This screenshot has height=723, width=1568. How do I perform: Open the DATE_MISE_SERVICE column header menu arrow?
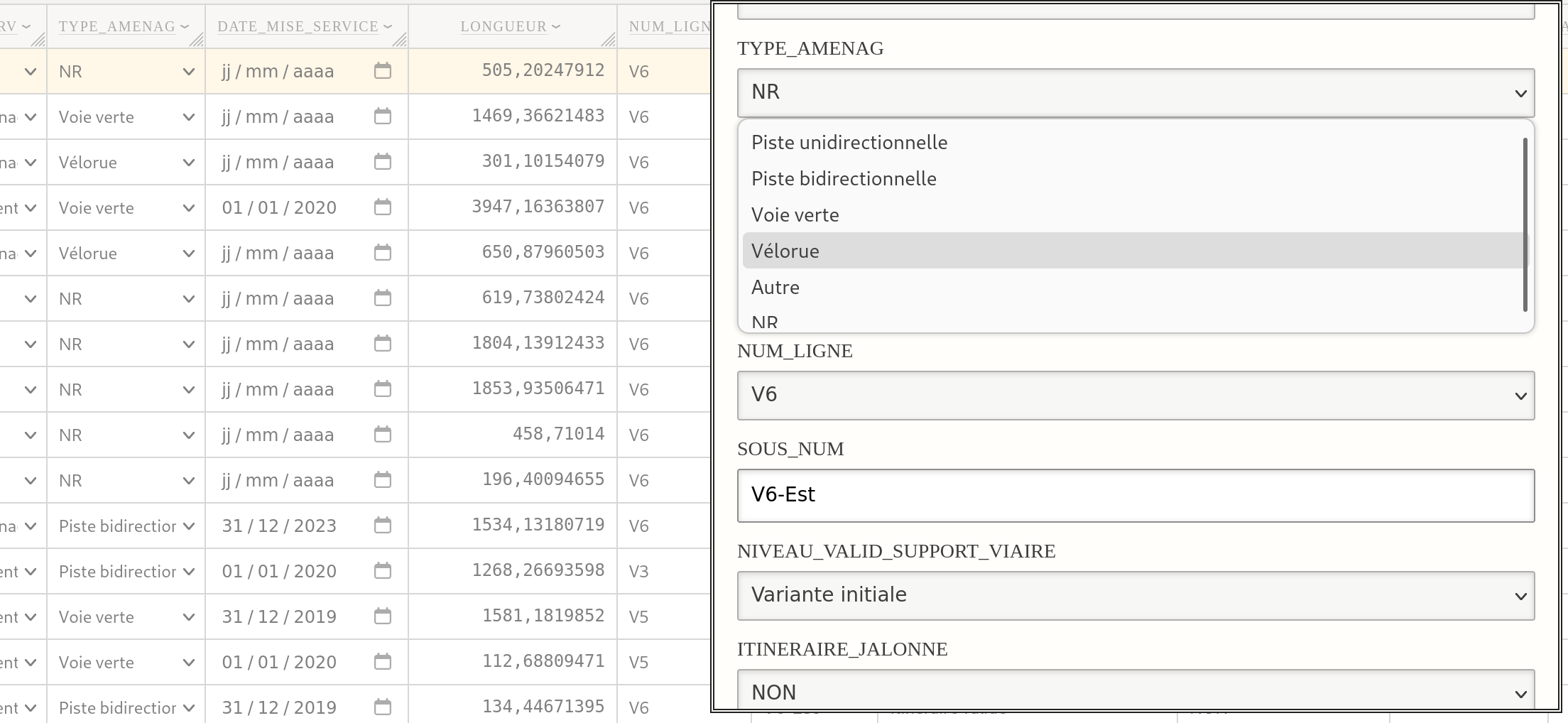coord(388,27)
